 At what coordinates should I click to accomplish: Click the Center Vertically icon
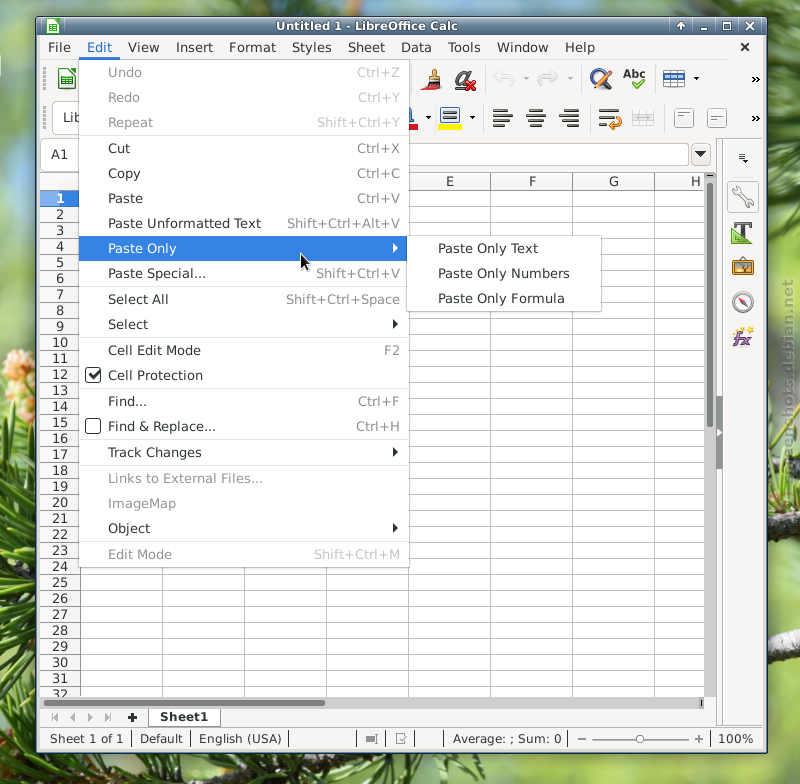(717, 118)
